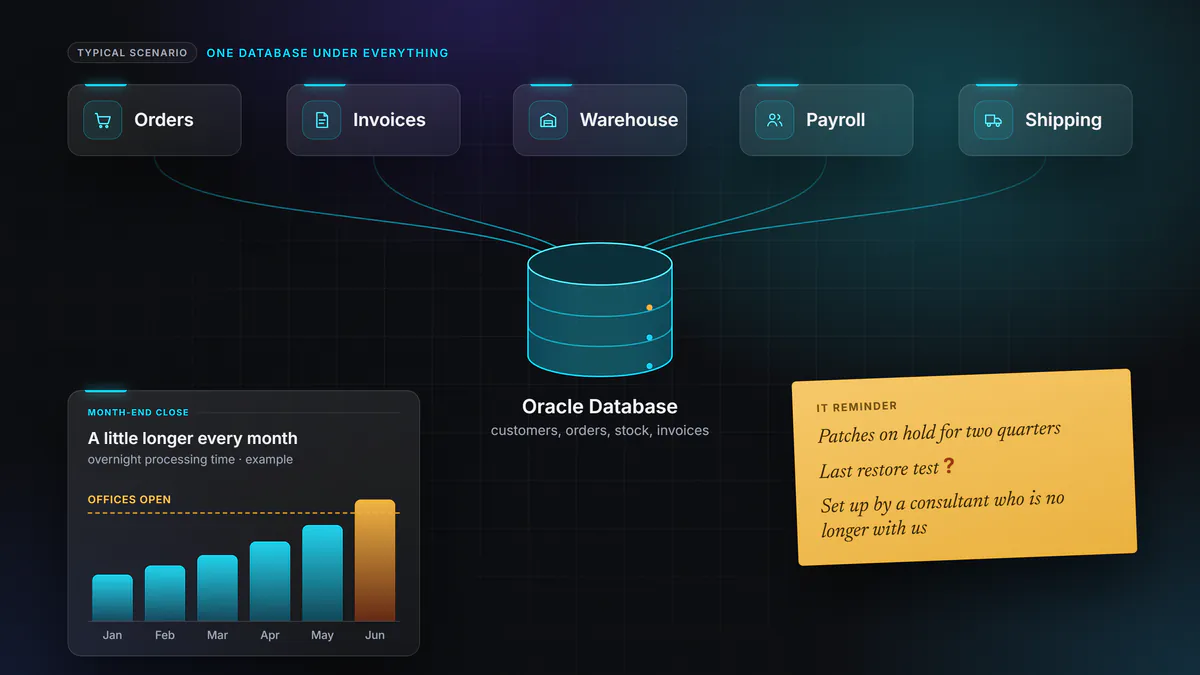
Task: Click the 'Last restore test' note line
Action: [x=879, y=470]
